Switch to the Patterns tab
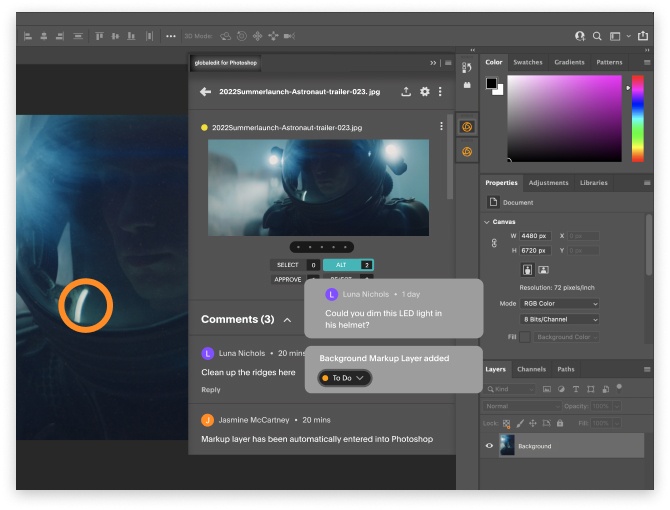The width and height of the screenshot is (670, 510). 609,62
